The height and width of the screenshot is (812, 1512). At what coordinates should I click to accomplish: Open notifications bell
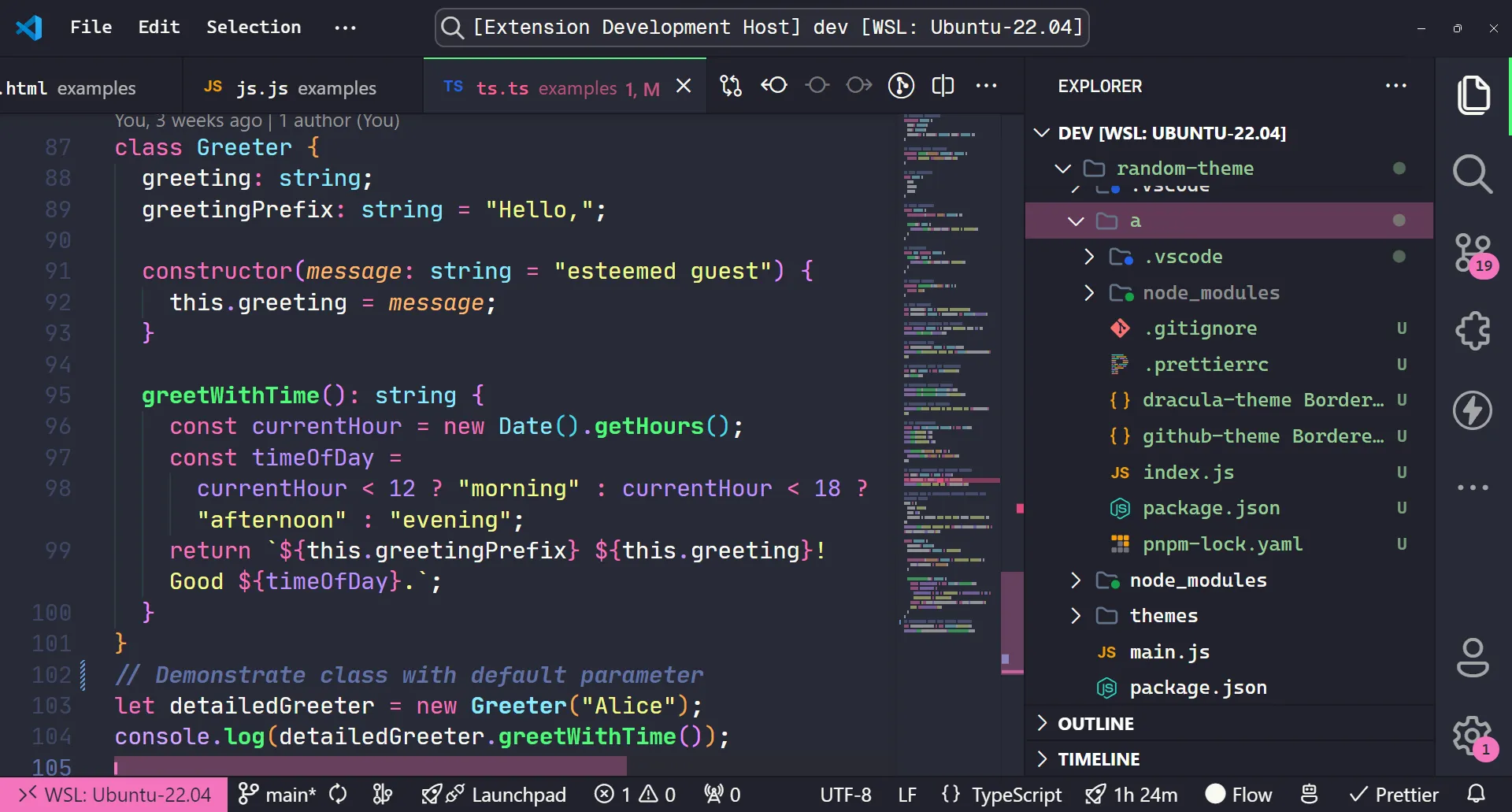point(1477,795)
